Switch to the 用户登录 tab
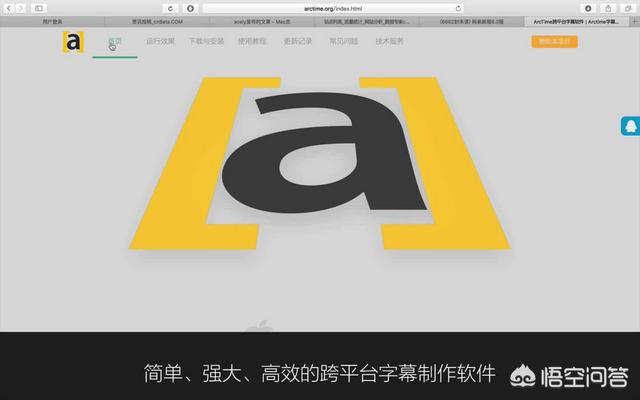 coord(52,22)
